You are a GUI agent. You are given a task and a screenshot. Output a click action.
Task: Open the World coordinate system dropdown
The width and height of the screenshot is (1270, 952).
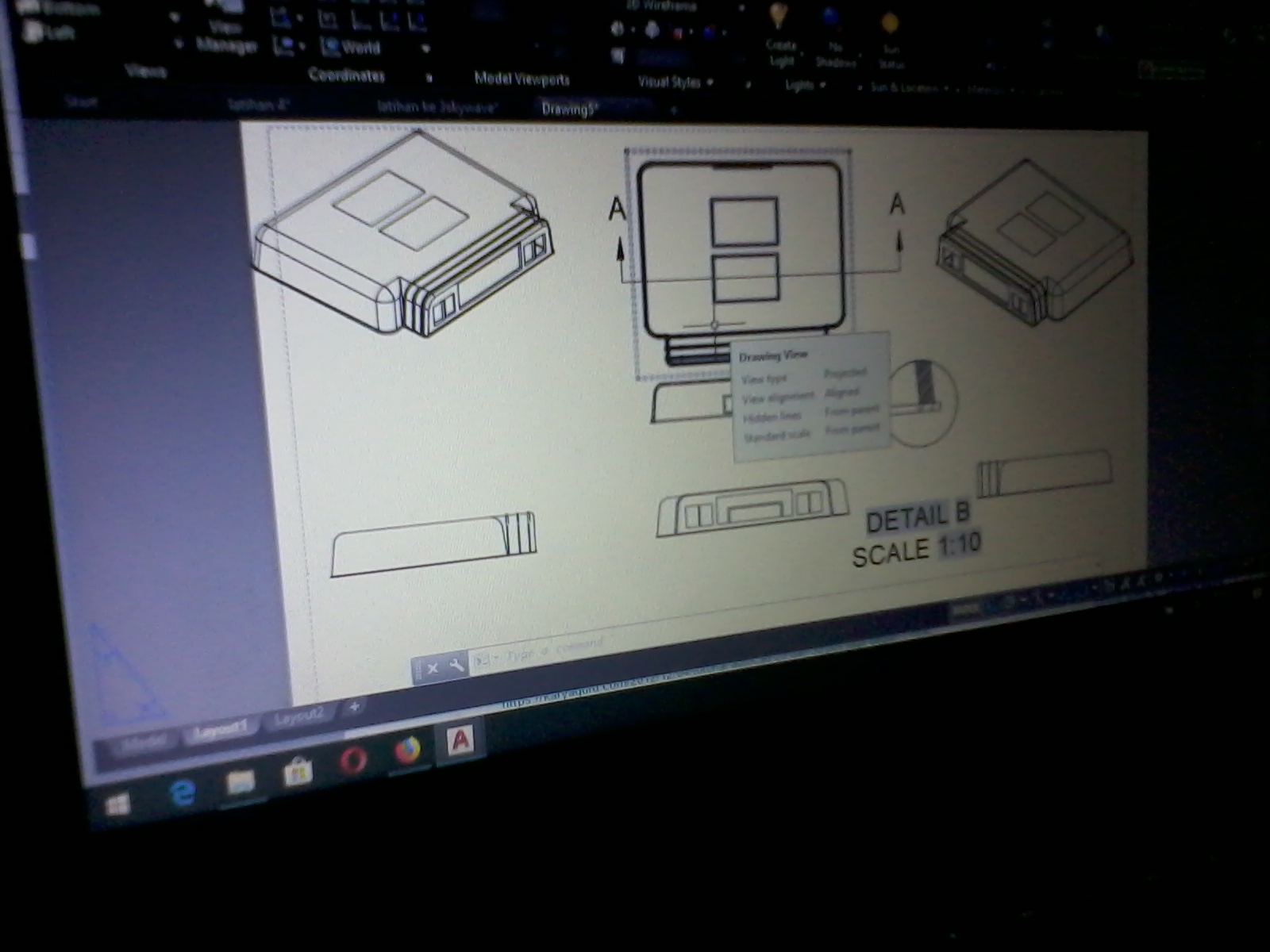tap(425, 49)
